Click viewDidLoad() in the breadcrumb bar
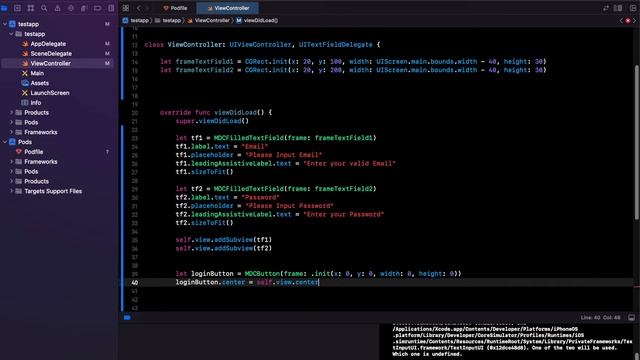This screenshot has width=640, height=360. [x=257, y=20]
